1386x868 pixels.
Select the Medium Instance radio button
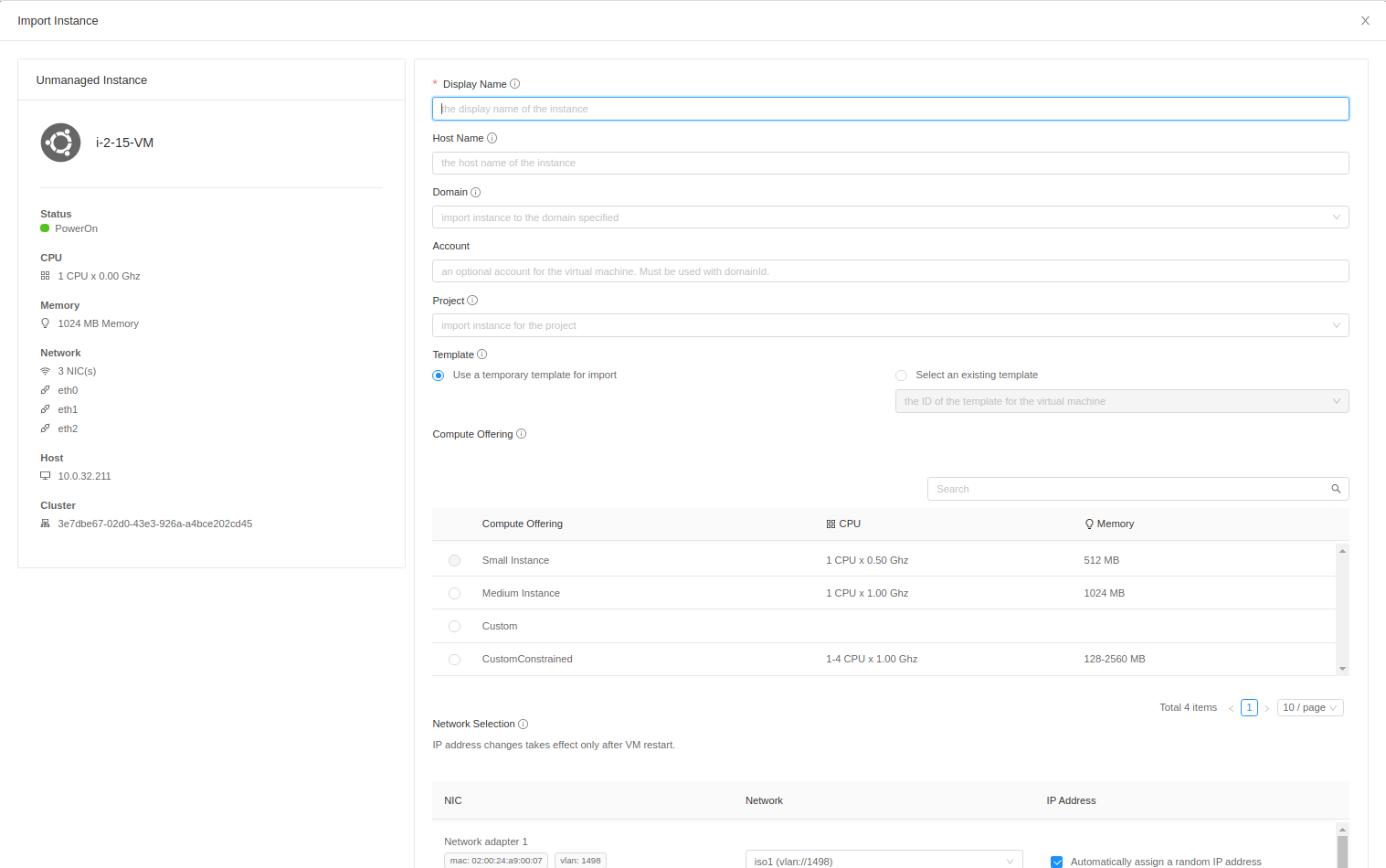pos(454,593)
